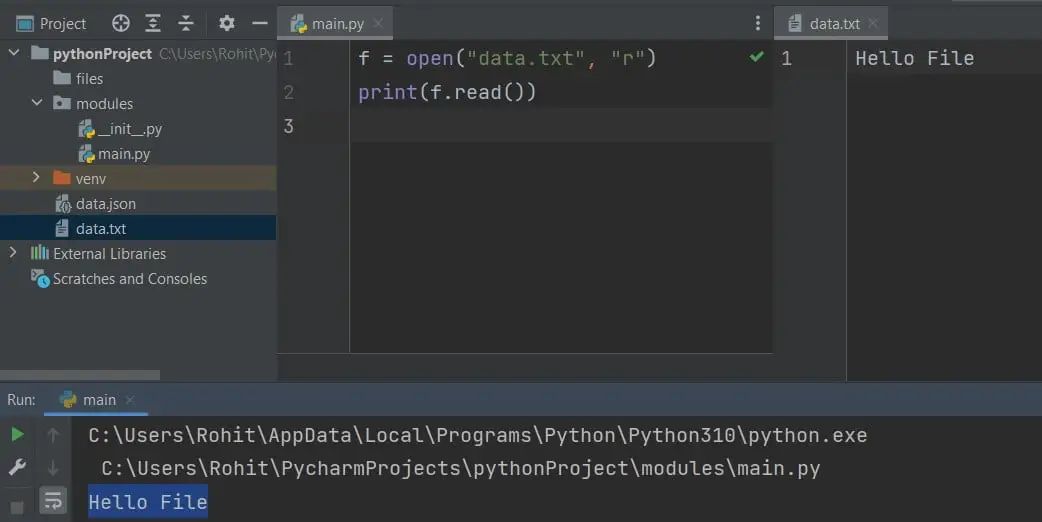This screenshot has height=522, width=1042.
Task: Select data.txt in the project tree
Action: click(x=138, y=228)
